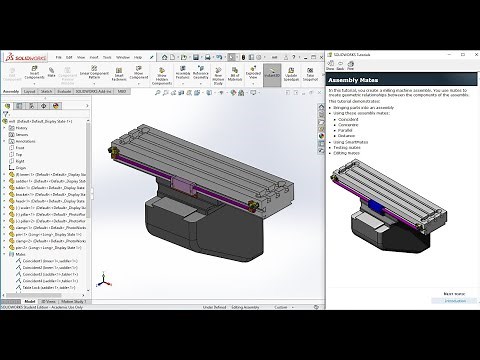
Task: Open Insert Components dropdown arrow
Action: [34, 83]
